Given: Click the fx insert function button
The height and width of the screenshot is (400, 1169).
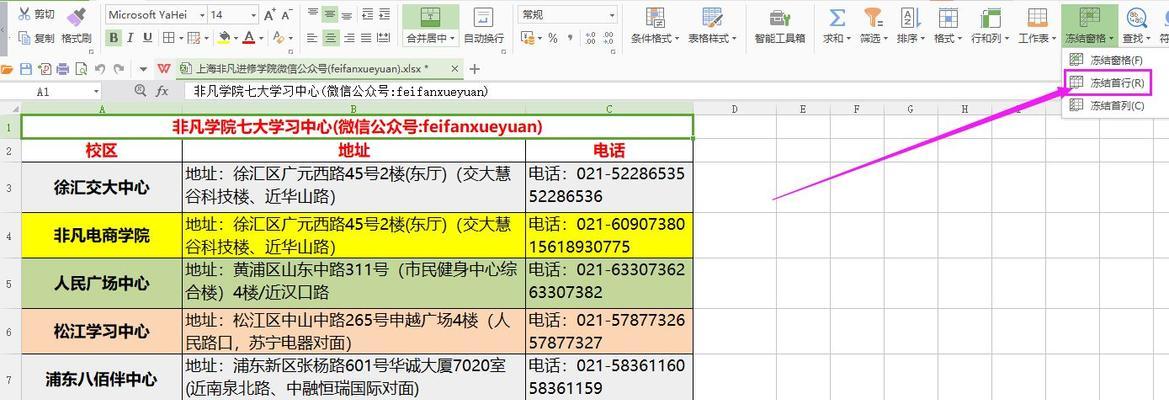Looking at the screenshot, I should click(x=162, y=91).
